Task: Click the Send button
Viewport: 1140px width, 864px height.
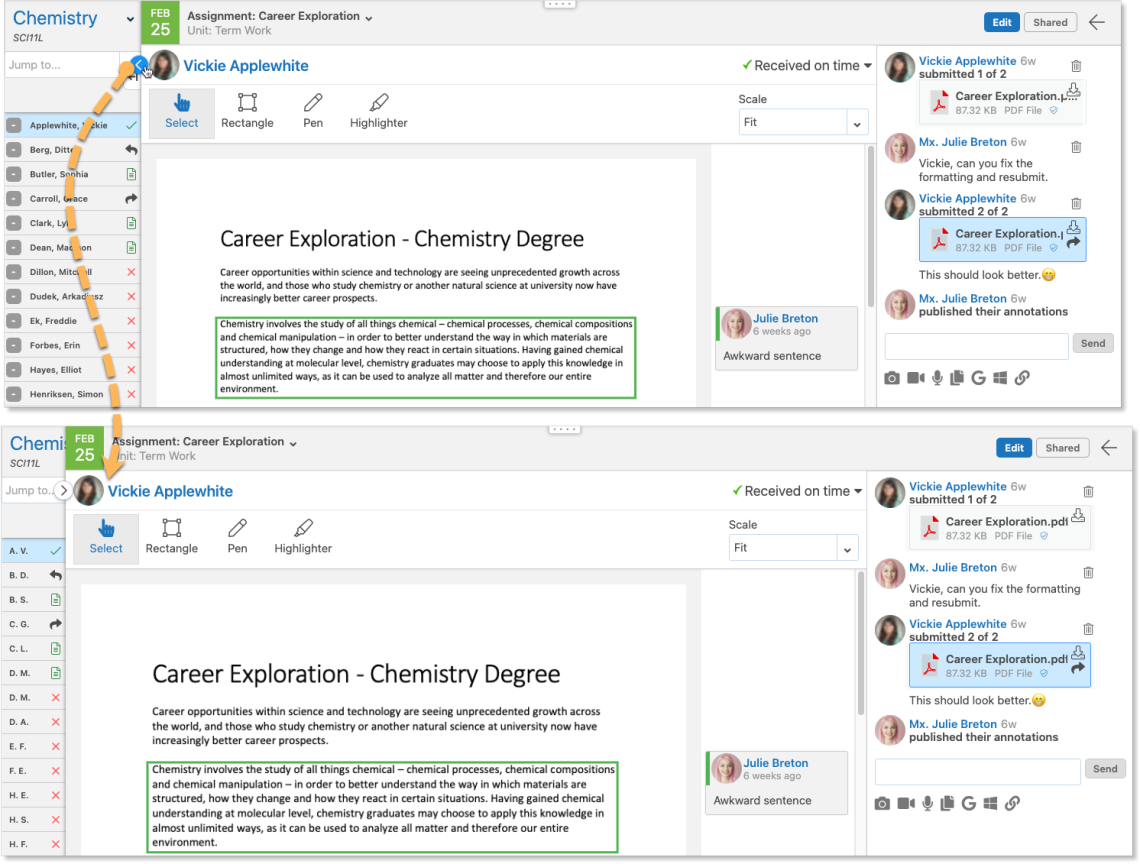Action: (x=1093, y=343)
